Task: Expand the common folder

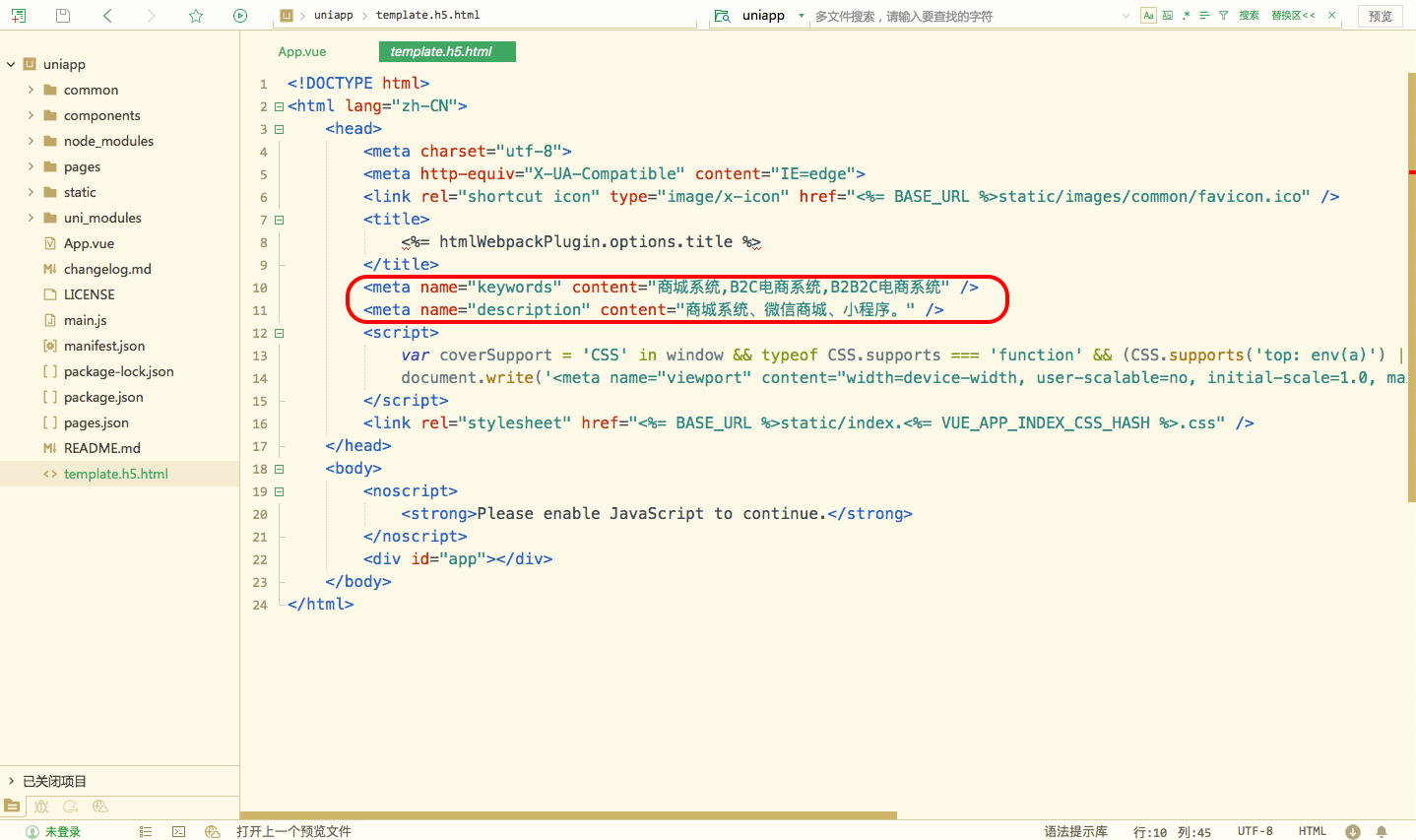Action: [31, 90]
